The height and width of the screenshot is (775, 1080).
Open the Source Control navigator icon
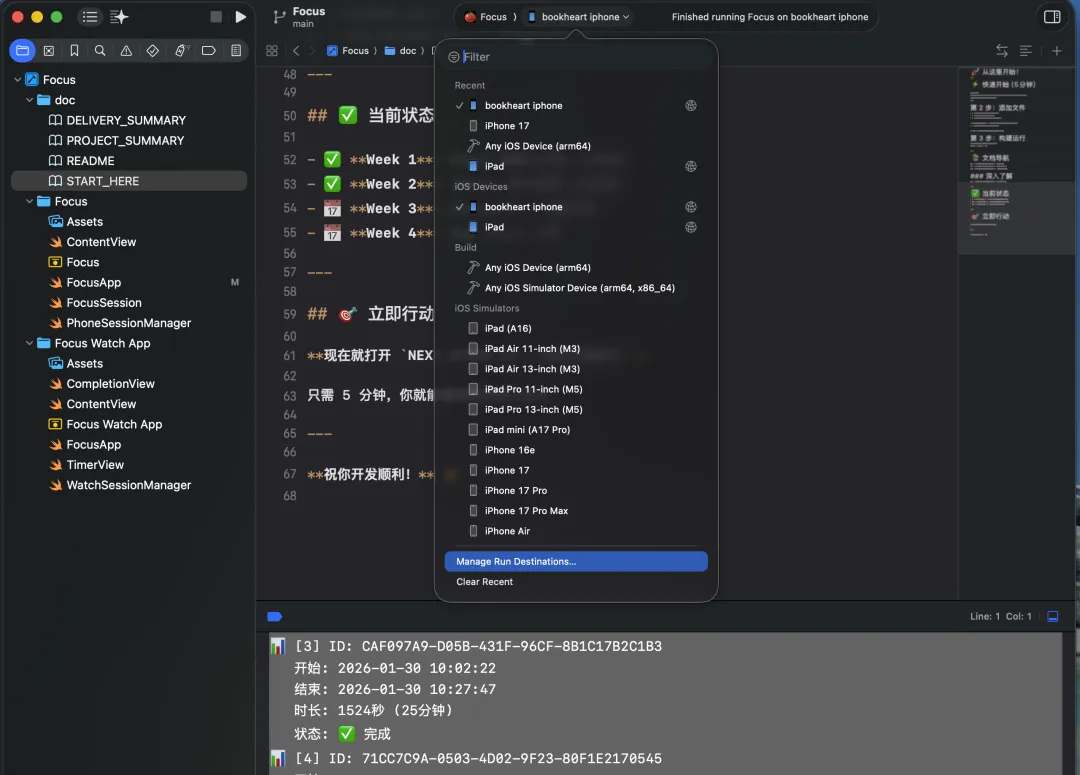[x=48, y=50]
